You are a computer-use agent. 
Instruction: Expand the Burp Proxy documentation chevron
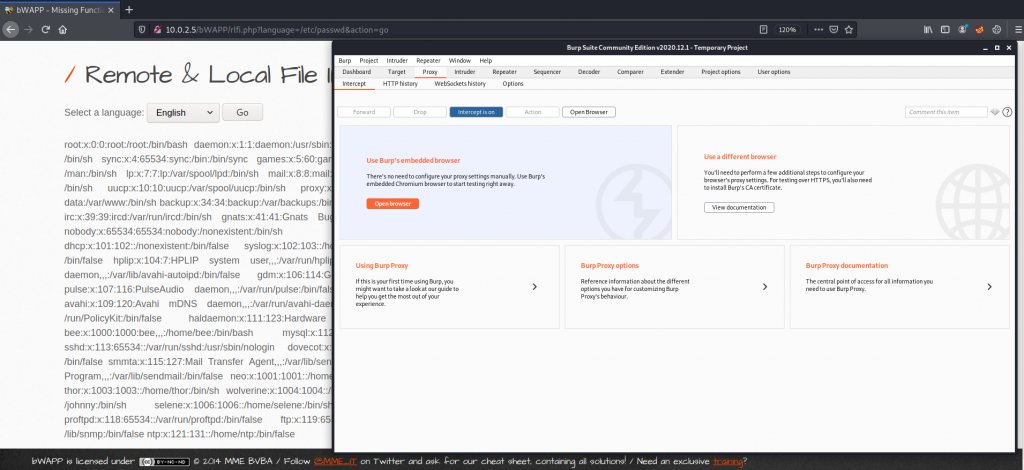click(990, 286)
